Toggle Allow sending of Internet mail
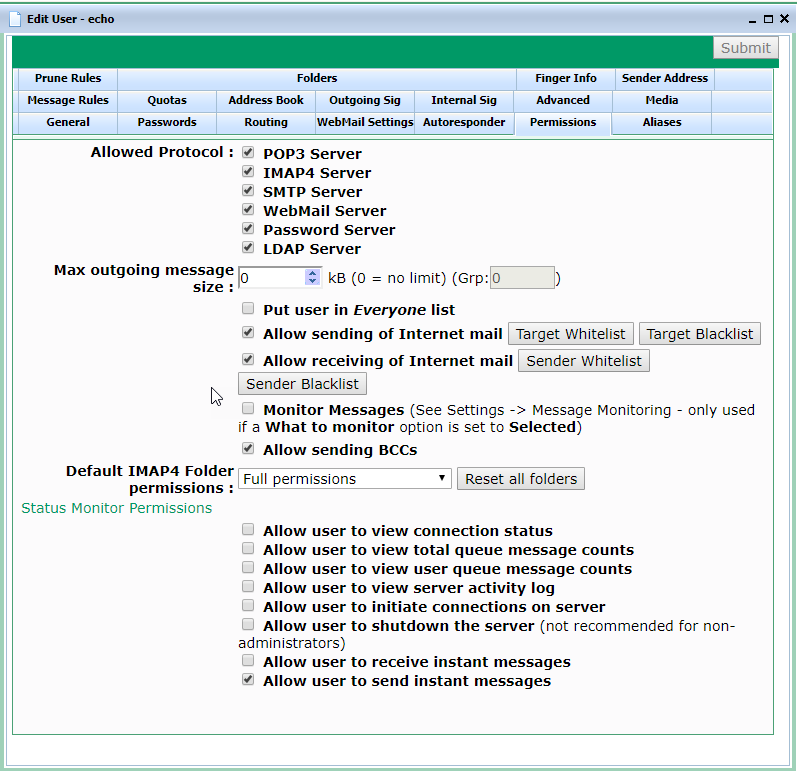This screenshot has width=797, height=771. click(x=248, y=332)
